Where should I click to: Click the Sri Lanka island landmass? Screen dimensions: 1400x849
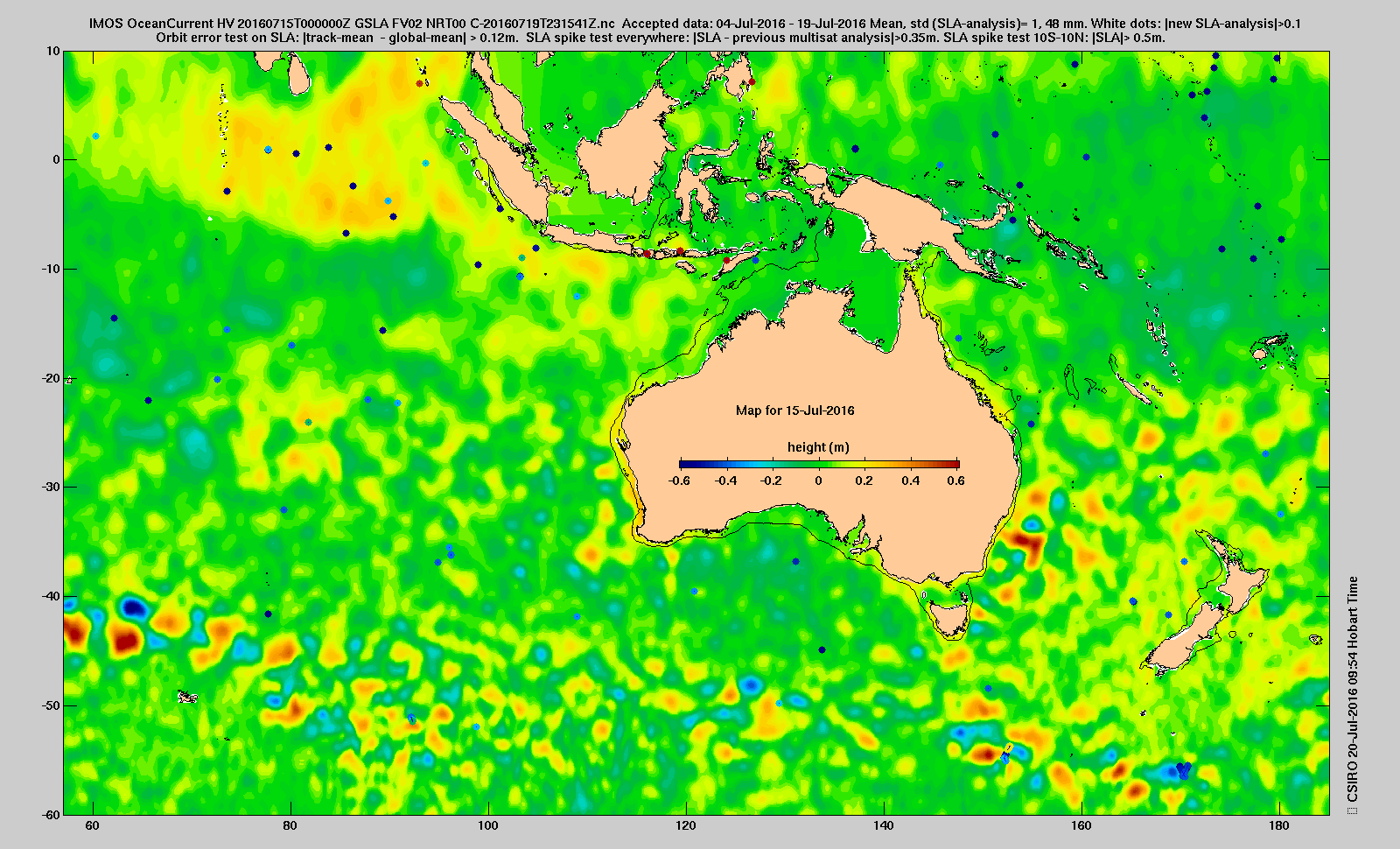coord(298,76)
